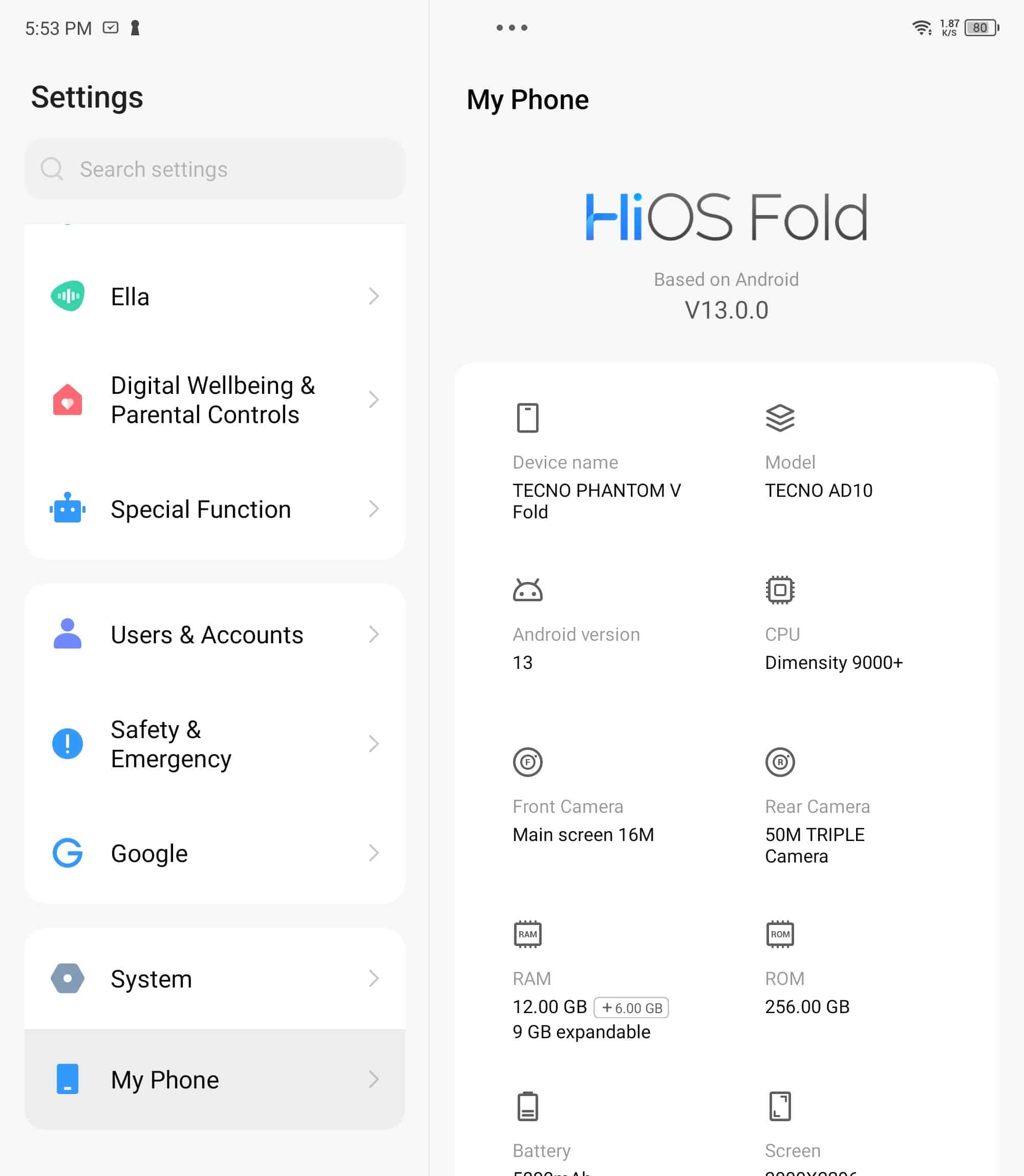Tap the RAM memory chip icon
This screenshot has height=1176, width=1024.
(527, 934)
